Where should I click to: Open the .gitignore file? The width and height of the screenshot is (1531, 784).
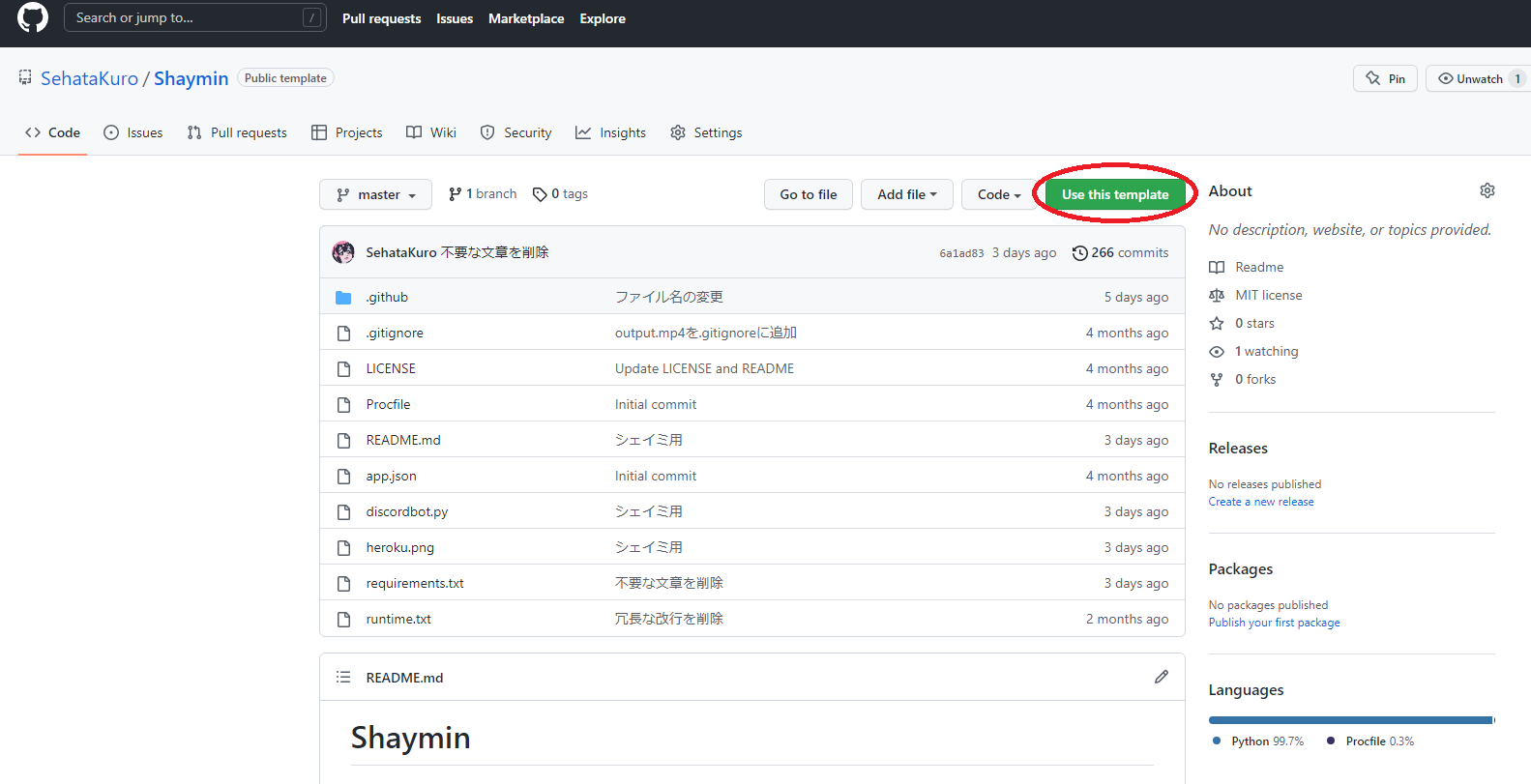395,333
